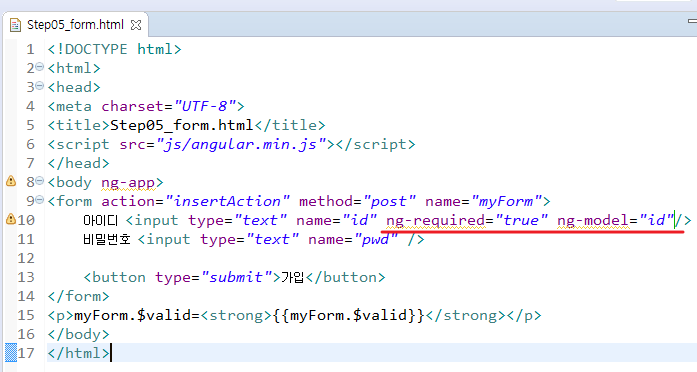The image size is (697, 372).
Task: Select the Step05_form.html editor tab
Action: [x=75, y=24]
